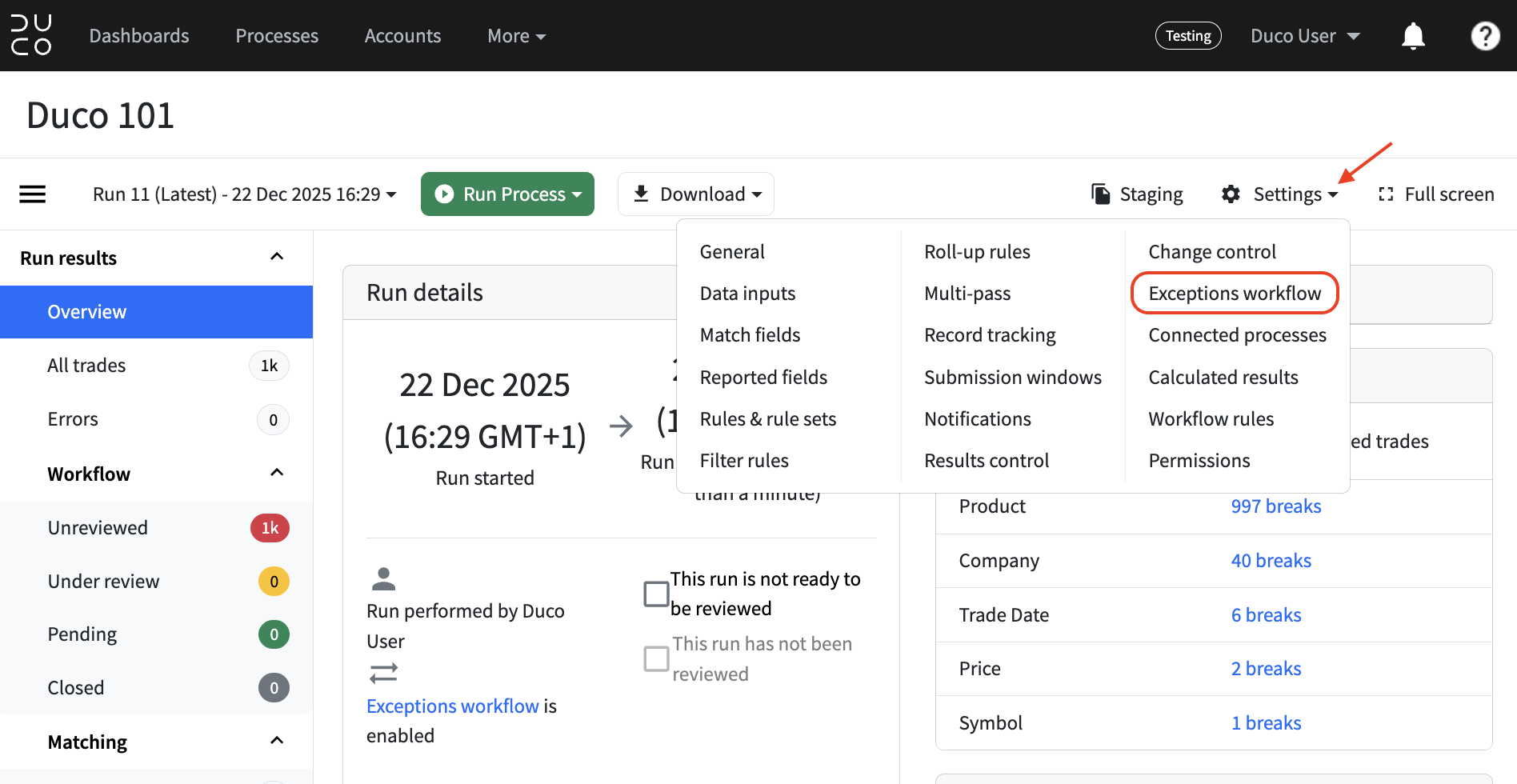Screen dimensions: 1517x784
Task: Select Multi-pass setting
Action: point(967,294)
